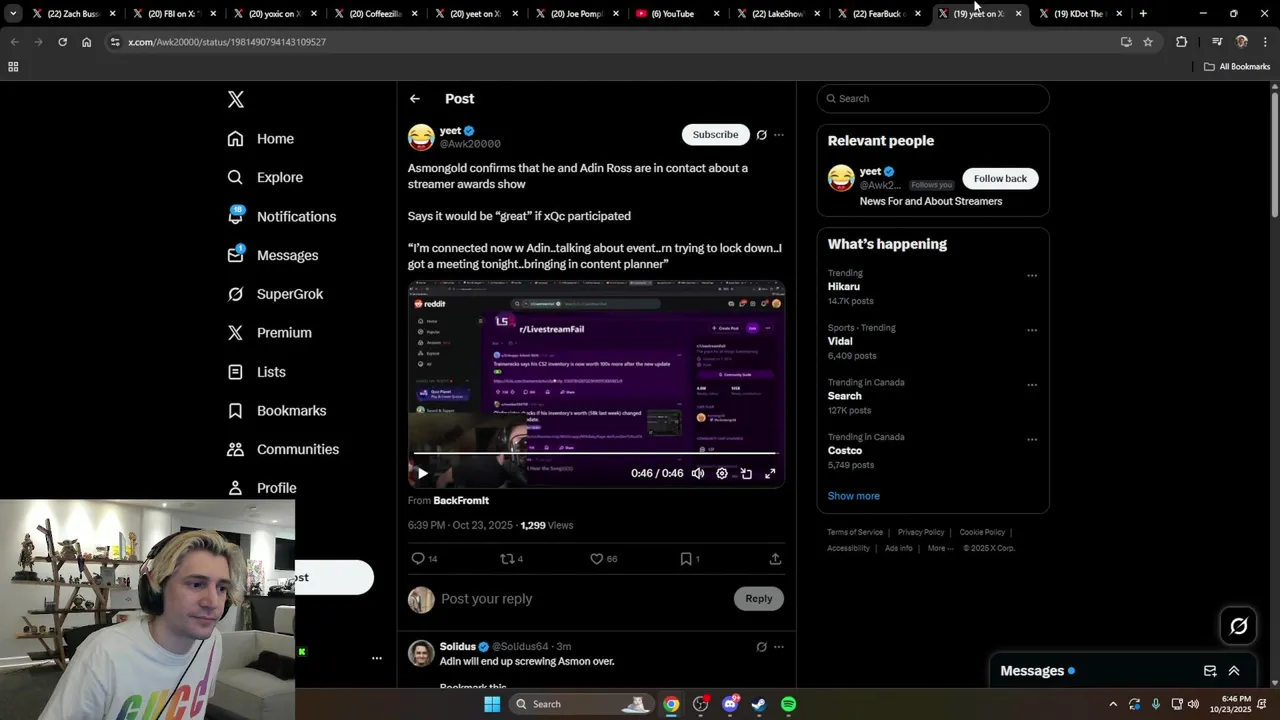1280x720 pixels.
Task: Share the post
Action: click(x=775, y=559)
